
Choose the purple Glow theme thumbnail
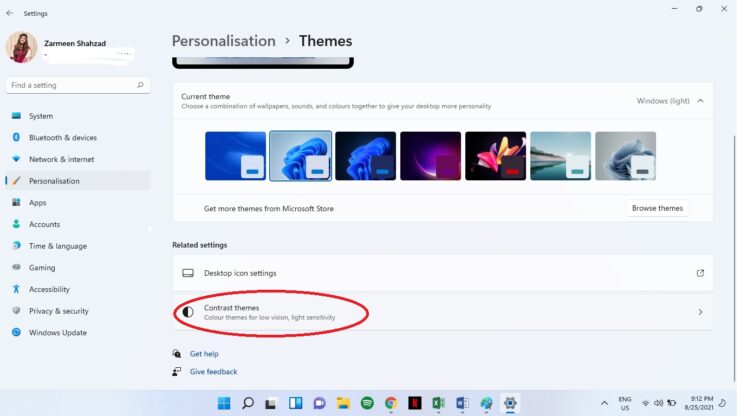430,156
